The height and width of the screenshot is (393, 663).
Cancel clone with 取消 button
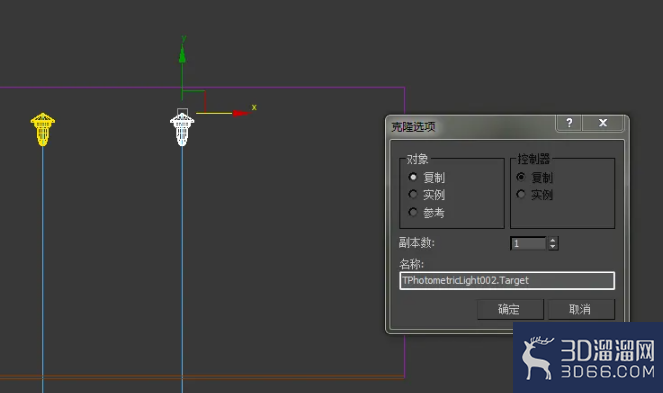(x=581, y=309)
